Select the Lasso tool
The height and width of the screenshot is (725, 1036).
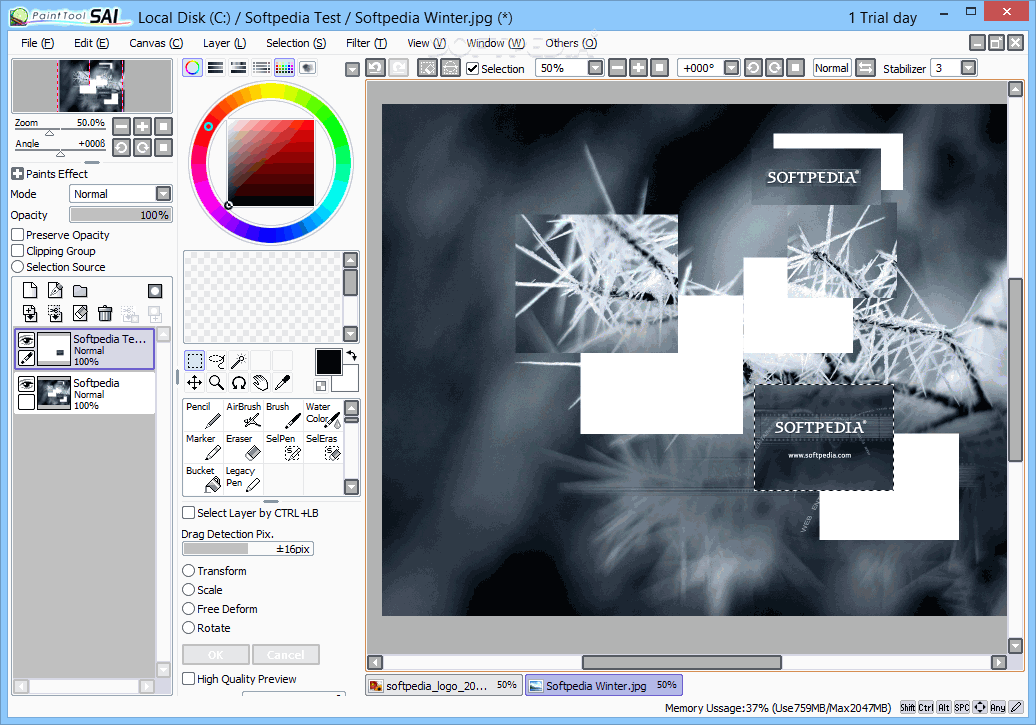coord(217,360)
